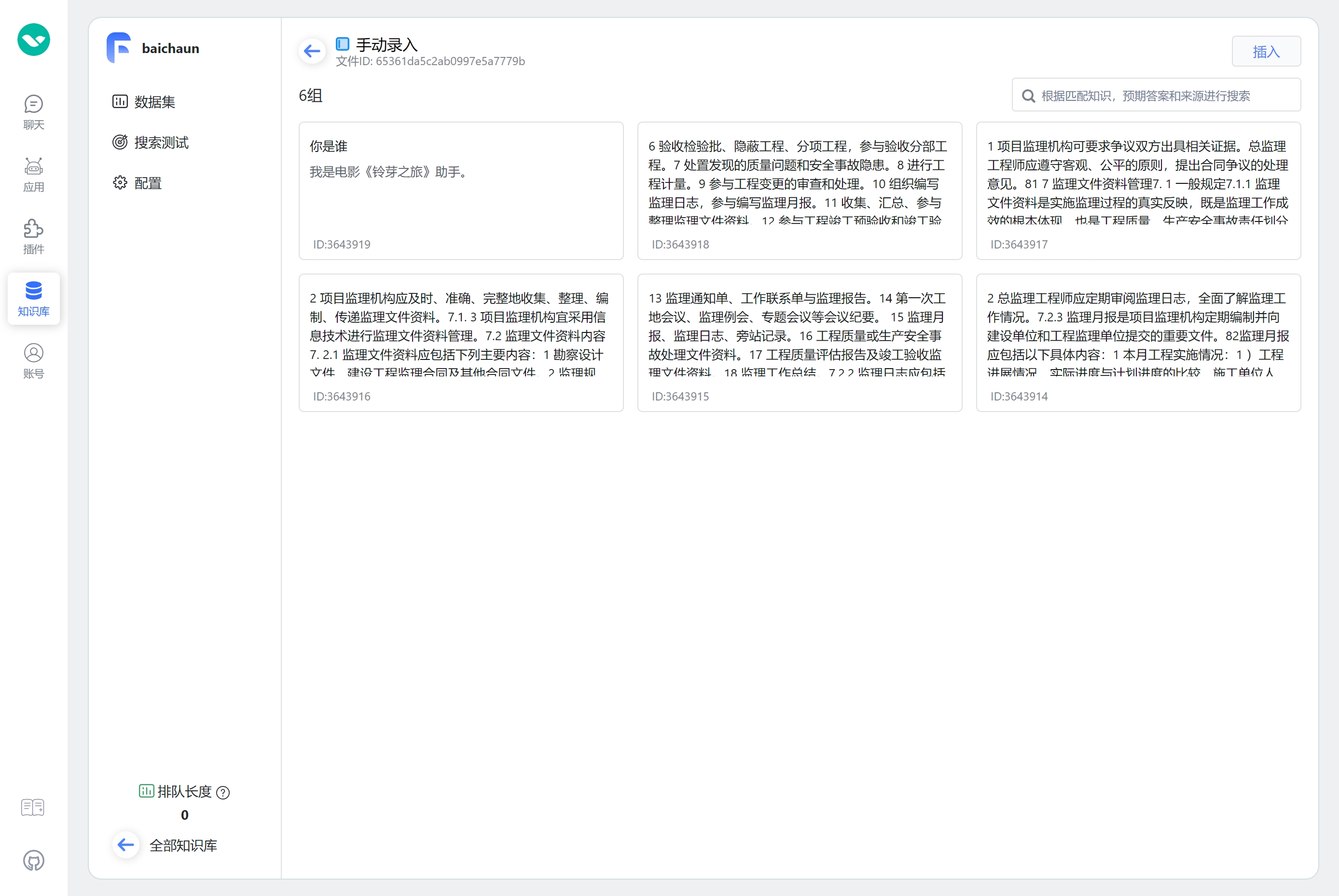Open the GitHub icon at sidebar bottom

tap(33, 860)
